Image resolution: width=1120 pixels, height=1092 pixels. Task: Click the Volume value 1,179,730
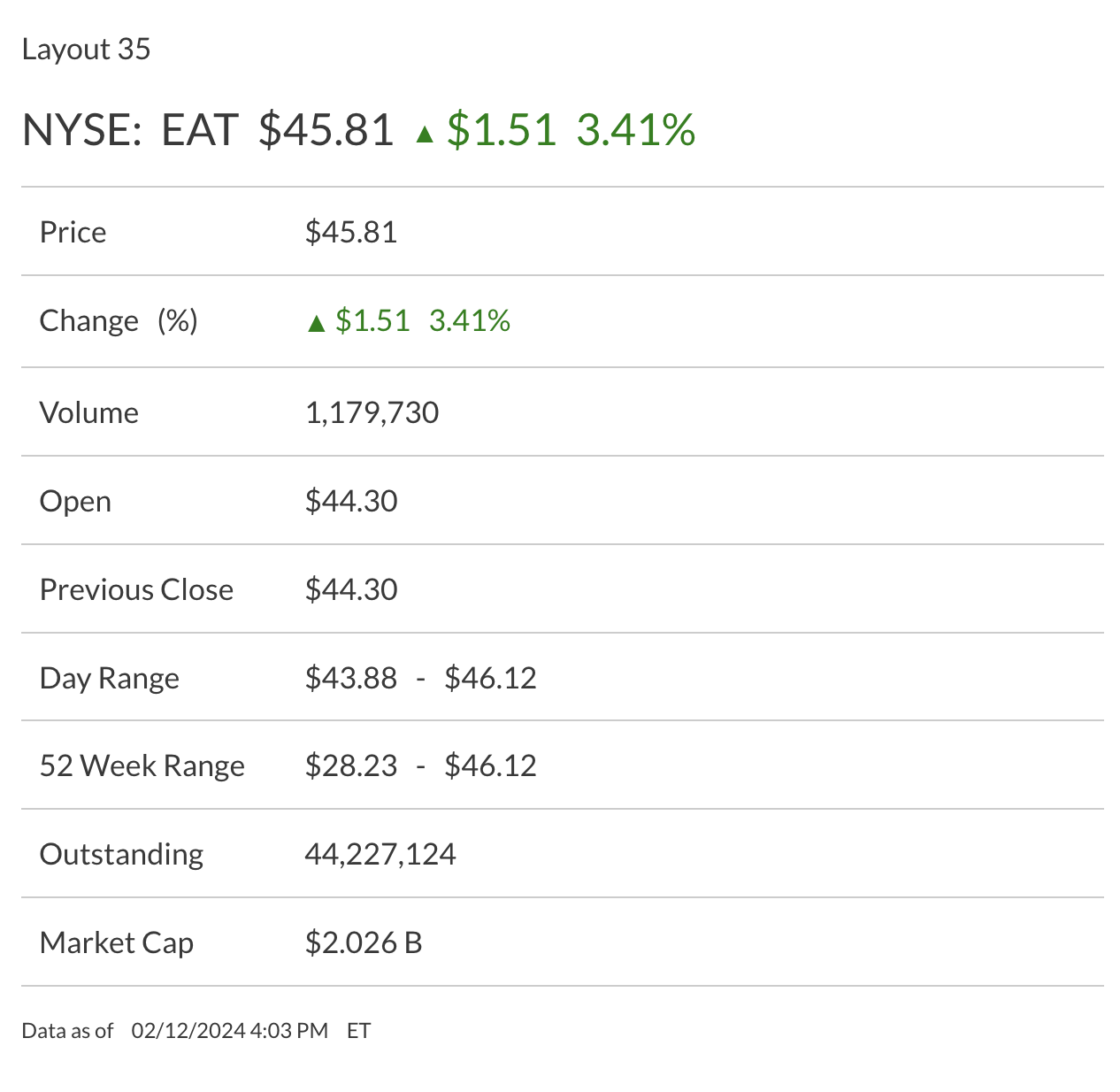point(372,412)
